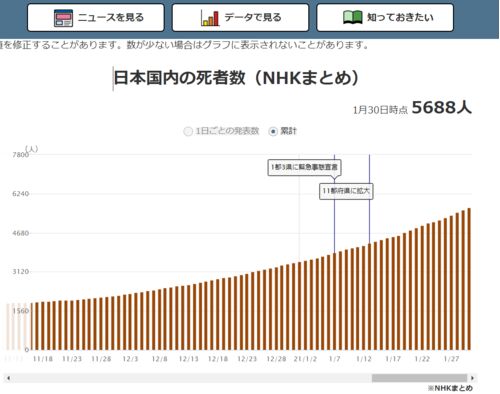Click the 1/12 x-axis date label
500x394 pixels.
364,359
